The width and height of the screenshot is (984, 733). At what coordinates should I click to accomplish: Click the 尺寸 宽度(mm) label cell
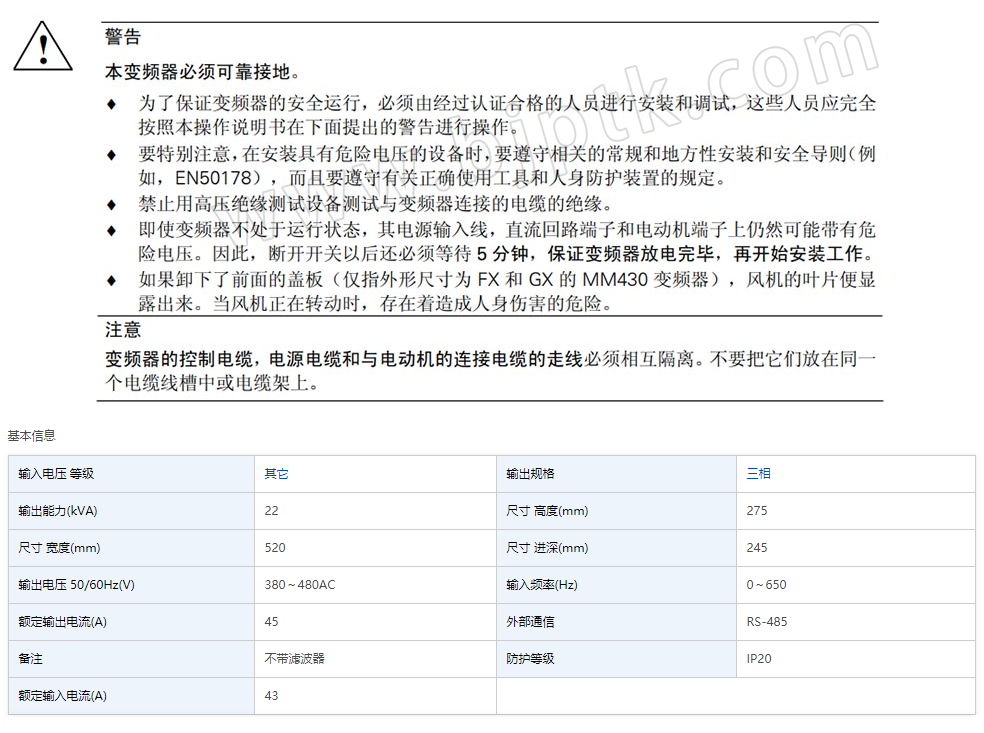click(x=131, y=548)
